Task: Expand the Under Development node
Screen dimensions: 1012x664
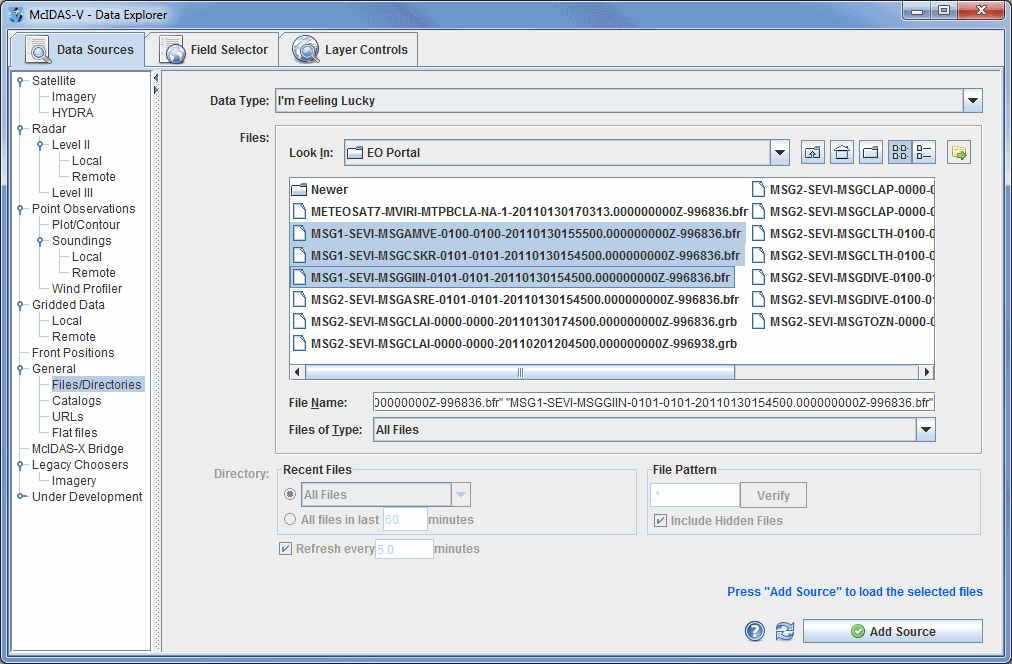Action: (21, 497)
